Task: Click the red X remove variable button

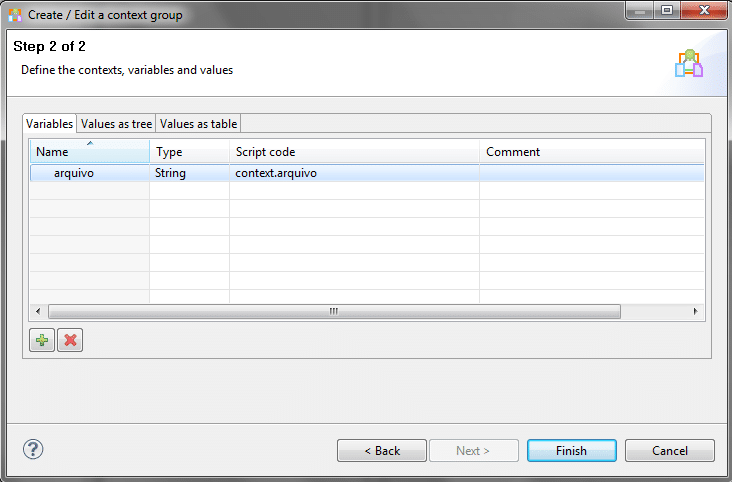Action: (x=70, y=341)
